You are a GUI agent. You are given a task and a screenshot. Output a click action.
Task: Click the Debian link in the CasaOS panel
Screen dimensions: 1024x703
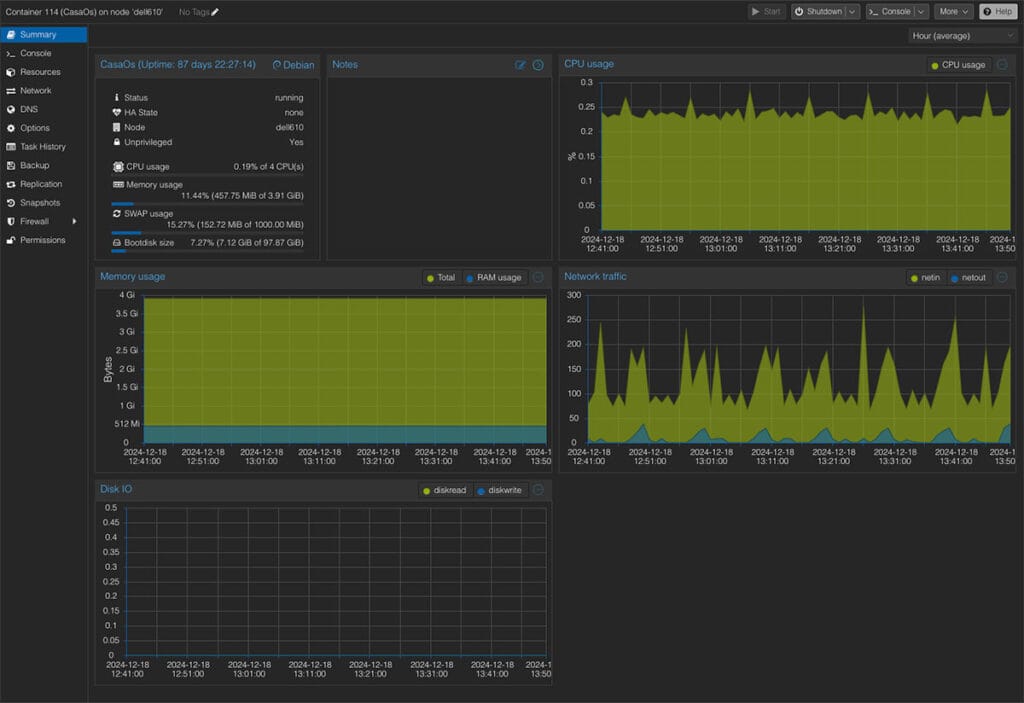293,64
